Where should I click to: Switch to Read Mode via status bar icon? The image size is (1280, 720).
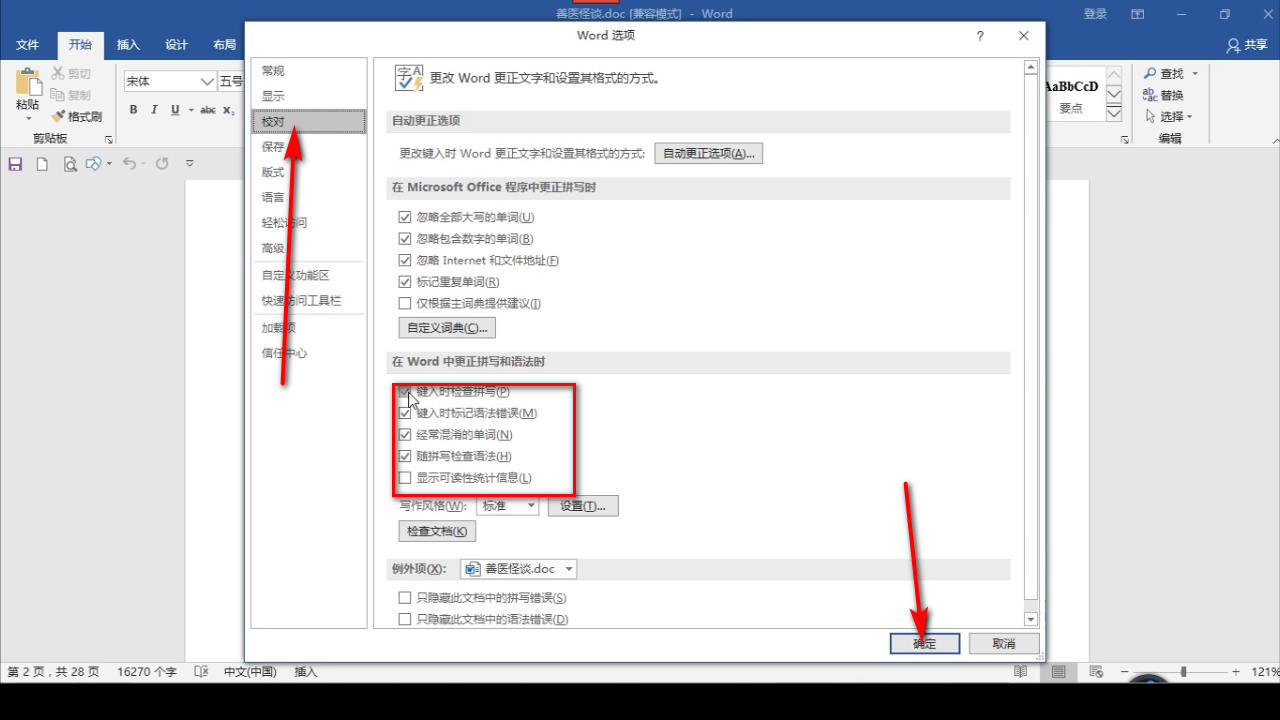(1019, 672)
